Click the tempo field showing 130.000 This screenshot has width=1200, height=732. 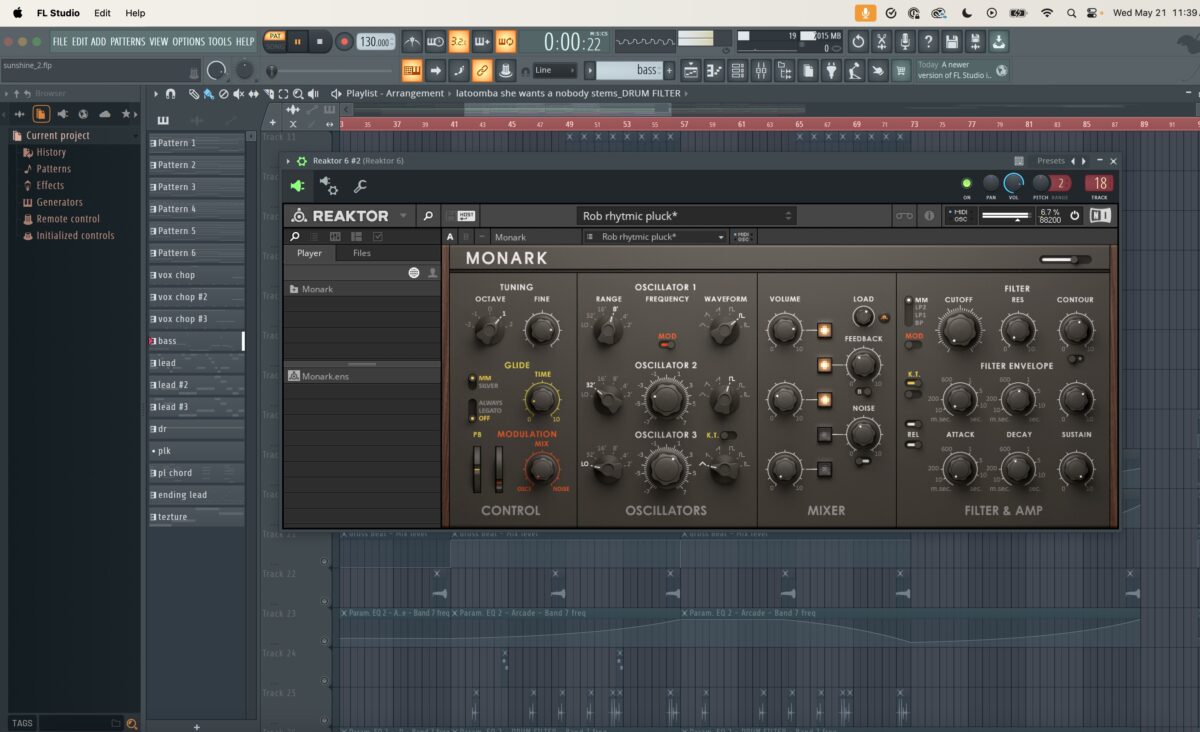[375, 42]
